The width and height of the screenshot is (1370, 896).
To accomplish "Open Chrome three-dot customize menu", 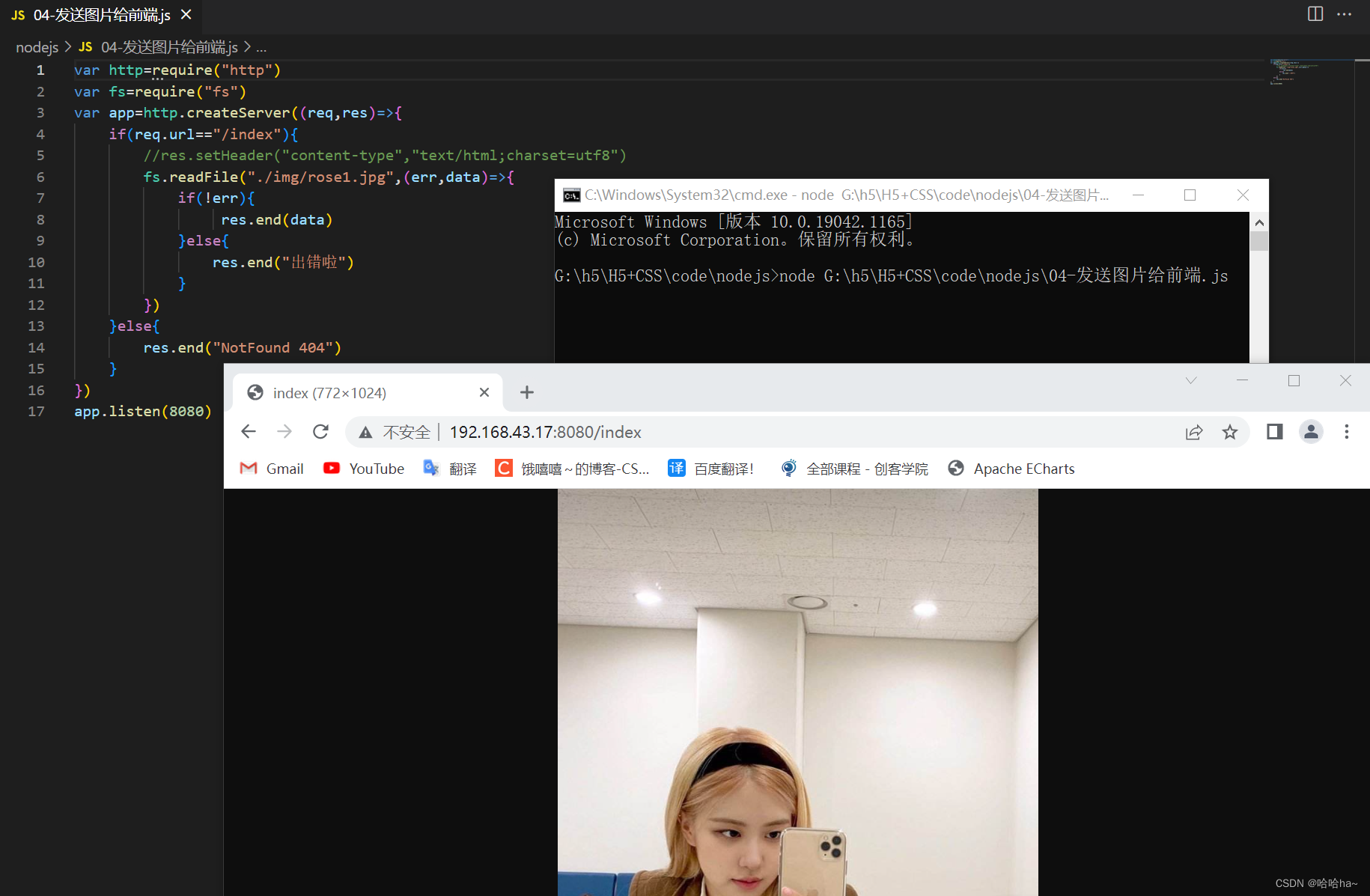I will tap(1346, 432).
